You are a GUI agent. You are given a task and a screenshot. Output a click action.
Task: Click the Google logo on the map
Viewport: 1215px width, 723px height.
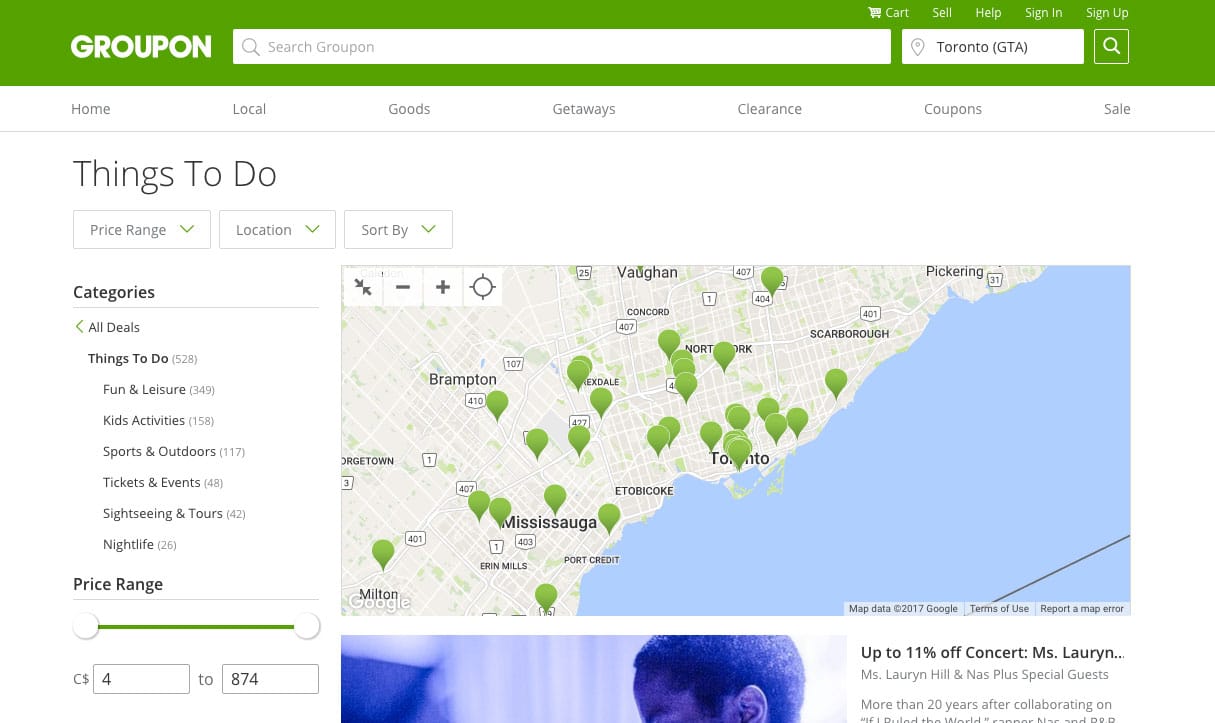378,601
